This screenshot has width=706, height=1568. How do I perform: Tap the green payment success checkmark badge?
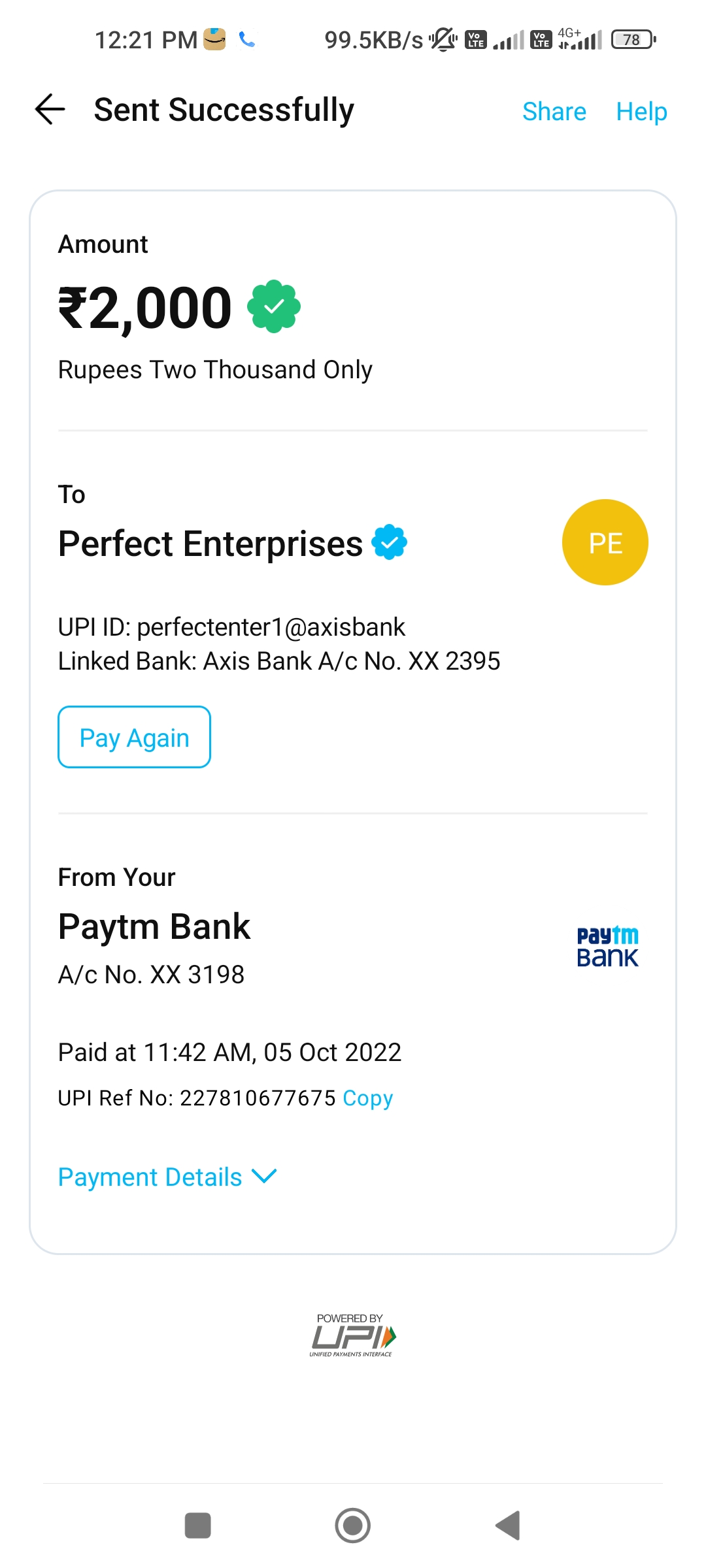click(274, 306)
